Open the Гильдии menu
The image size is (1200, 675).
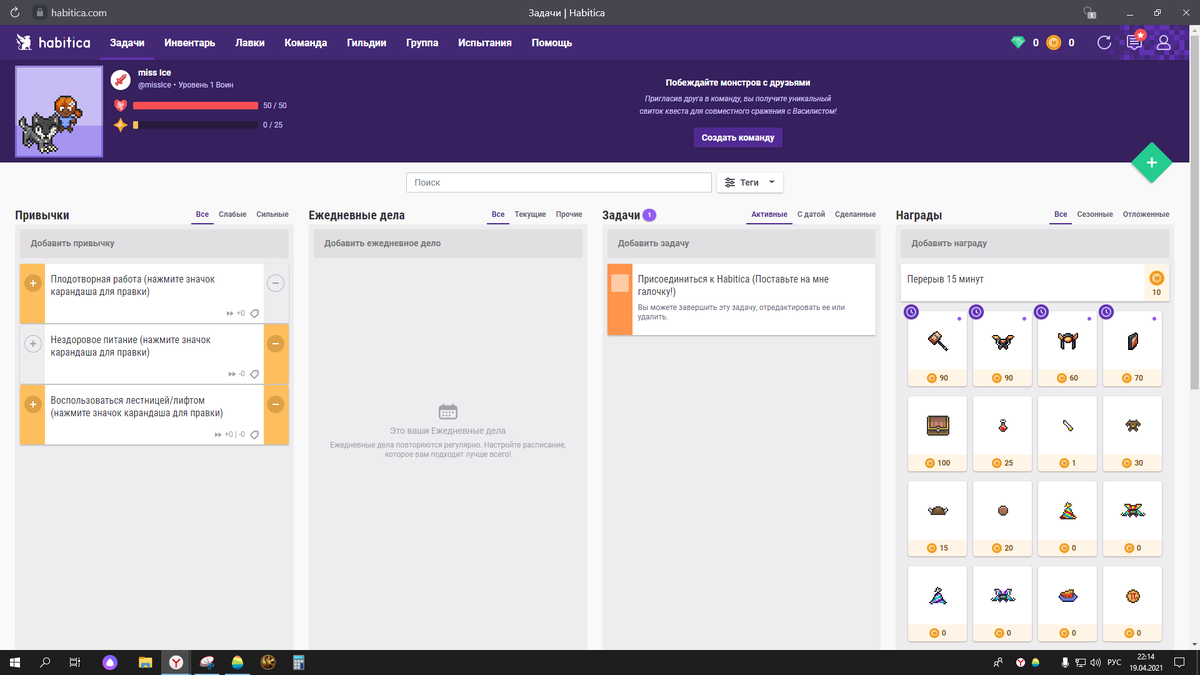pos(367,43)
